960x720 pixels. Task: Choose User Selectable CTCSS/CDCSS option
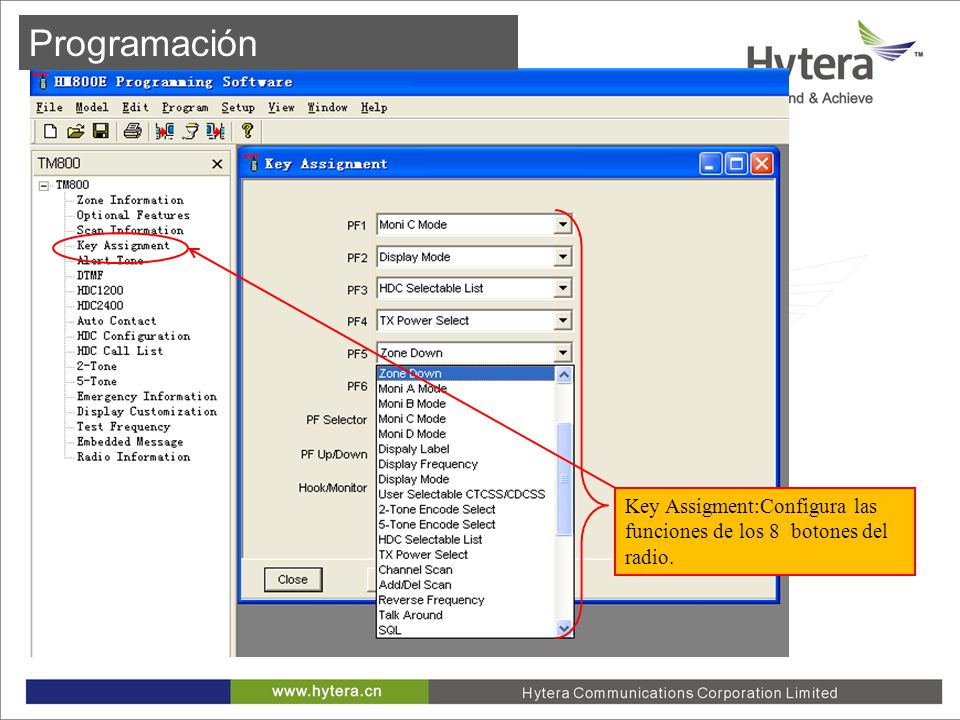467,494
